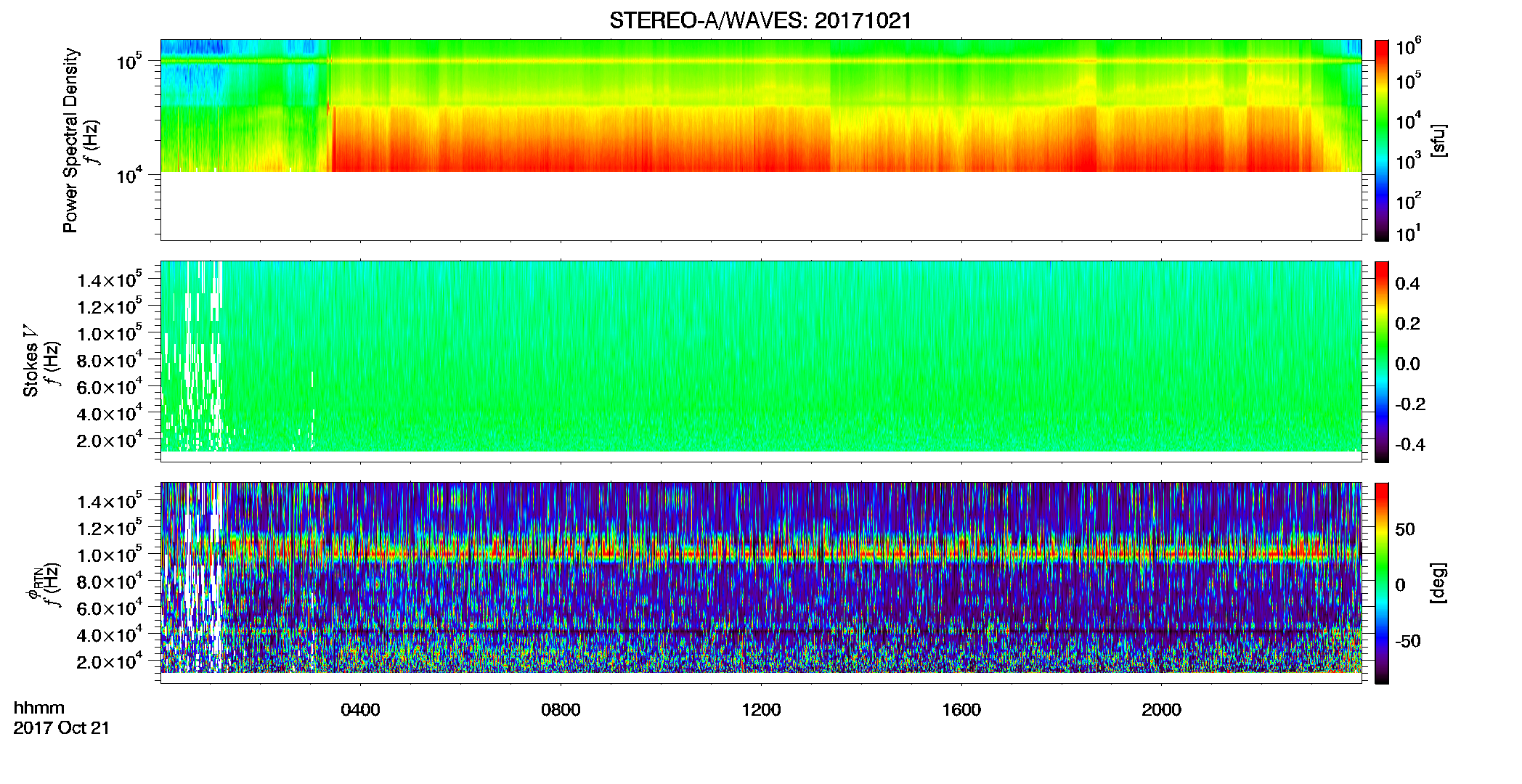Click the 2017 Oct 21 date label

point(61,728)
